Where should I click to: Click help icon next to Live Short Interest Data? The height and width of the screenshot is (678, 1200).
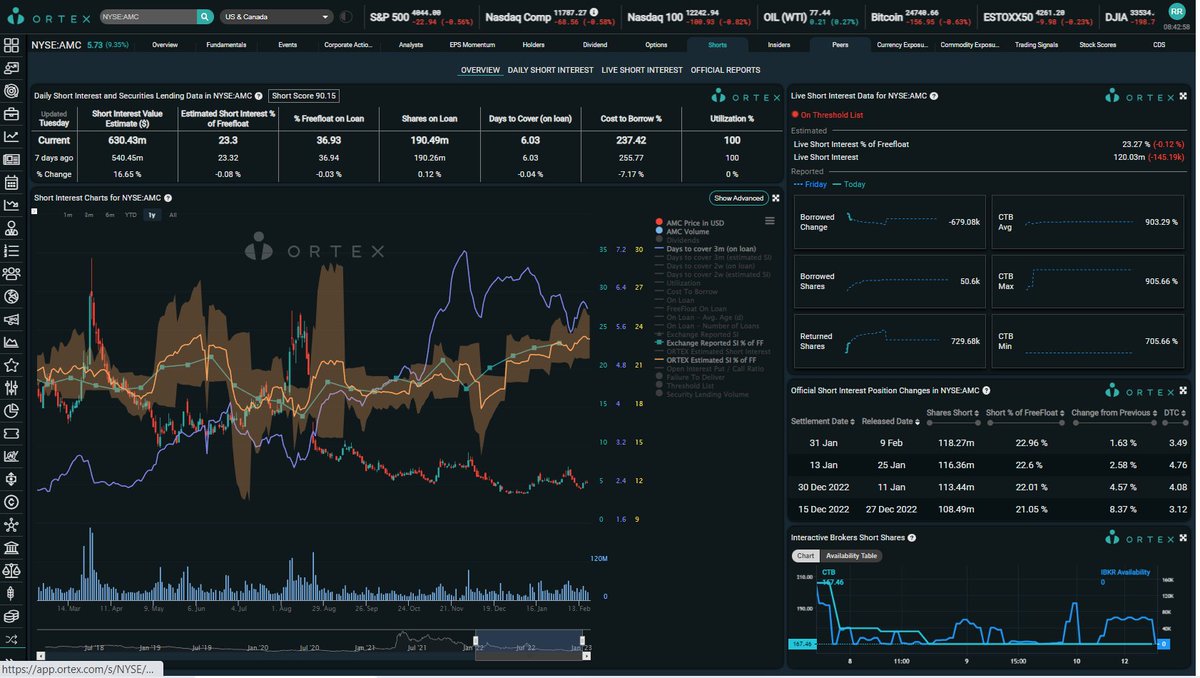click(934, 96)
